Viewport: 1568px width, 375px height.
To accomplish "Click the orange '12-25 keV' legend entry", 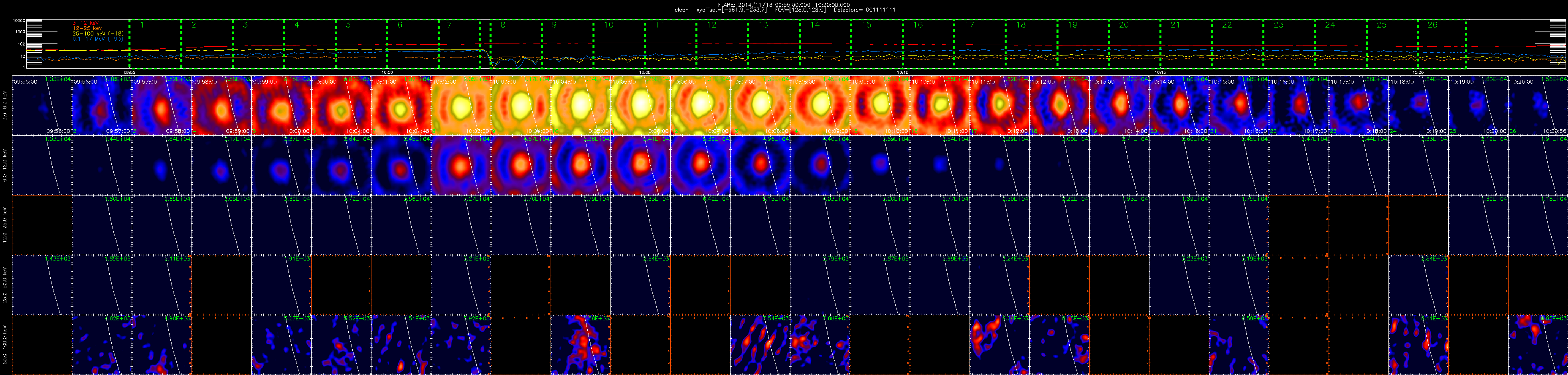I will click(87, 28).
